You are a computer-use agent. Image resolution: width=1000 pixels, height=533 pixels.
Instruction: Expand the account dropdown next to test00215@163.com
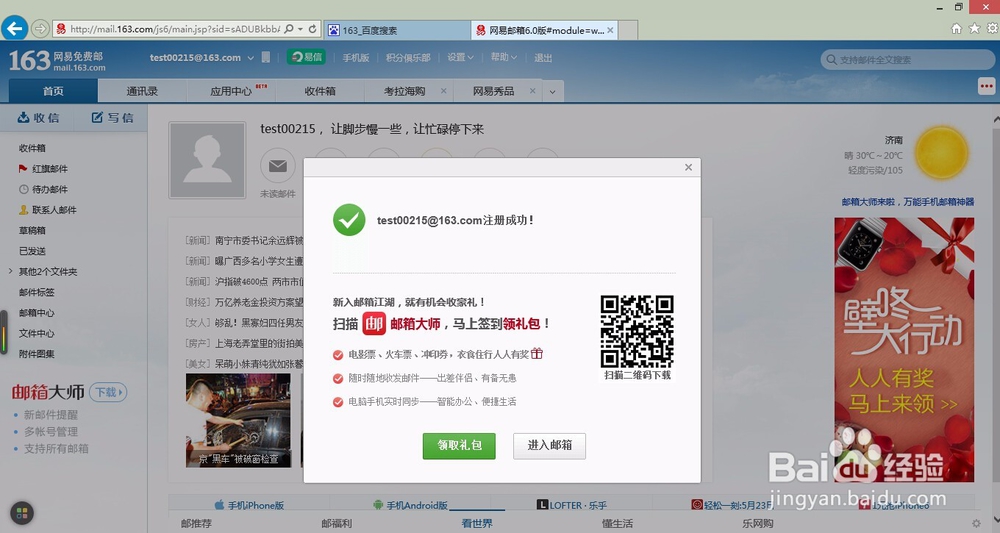(251, 58)
